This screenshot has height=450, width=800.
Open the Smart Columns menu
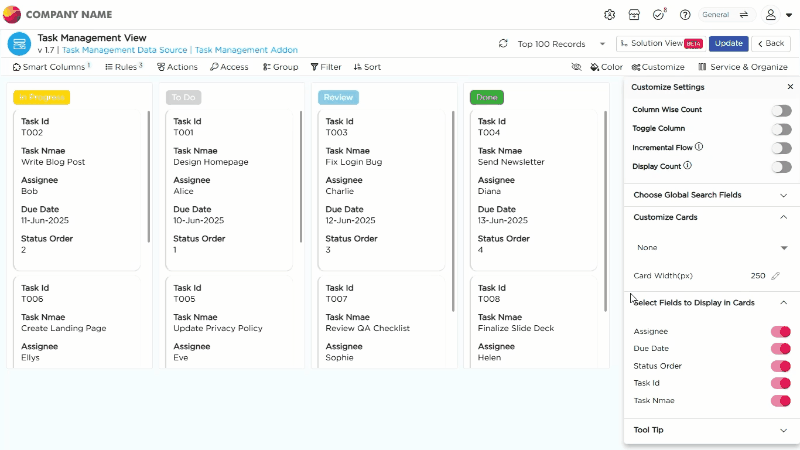tap(51, 67)
